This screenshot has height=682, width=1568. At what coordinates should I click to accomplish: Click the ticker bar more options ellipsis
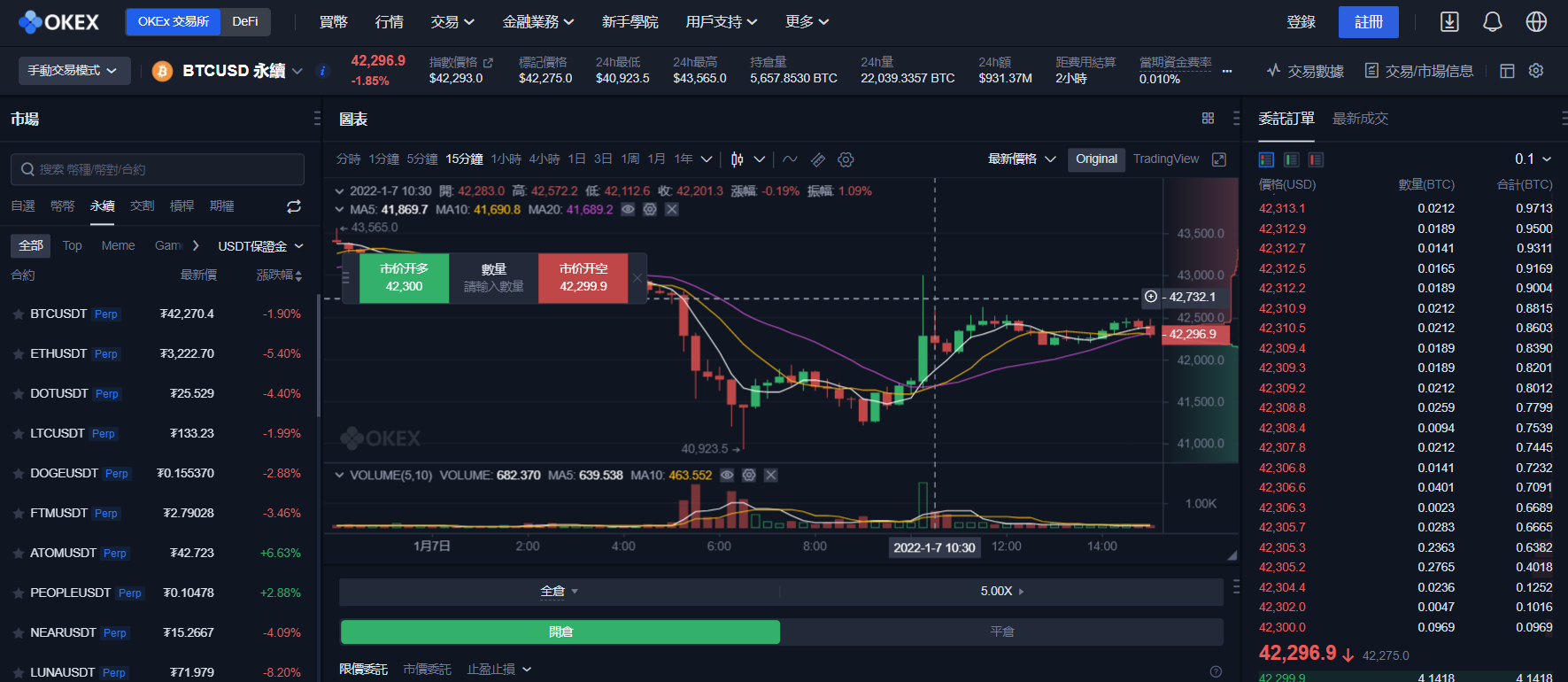pos(1227,71)
